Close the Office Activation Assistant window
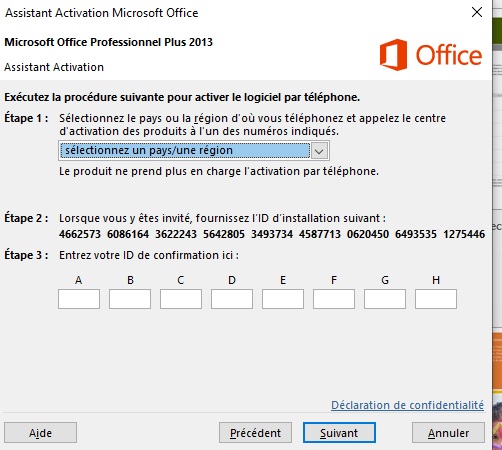The width and height of the screenshot is (502, 450). (477, 12)
